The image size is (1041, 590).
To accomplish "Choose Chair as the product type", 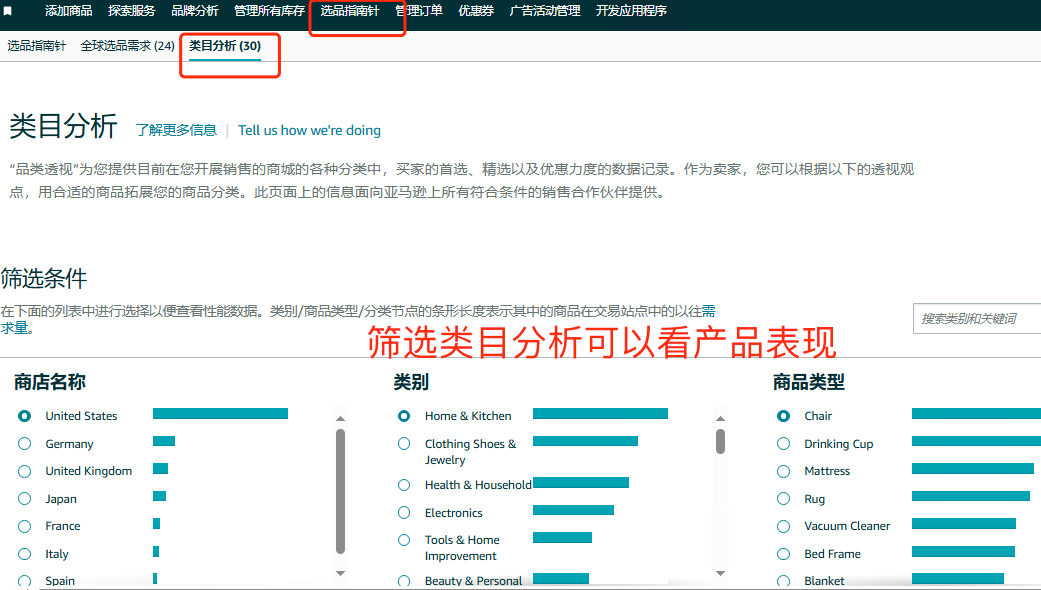I will 783,416.
